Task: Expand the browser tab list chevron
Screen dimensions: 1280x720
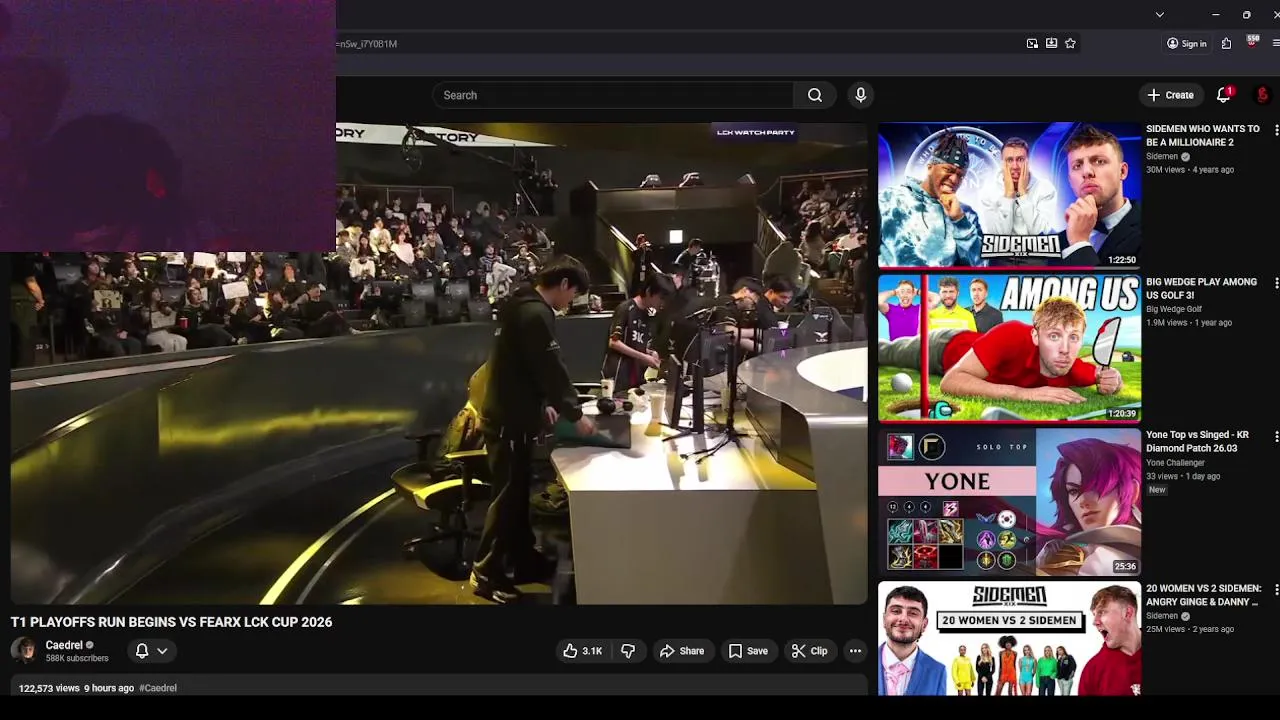Action: point(1159,15)
